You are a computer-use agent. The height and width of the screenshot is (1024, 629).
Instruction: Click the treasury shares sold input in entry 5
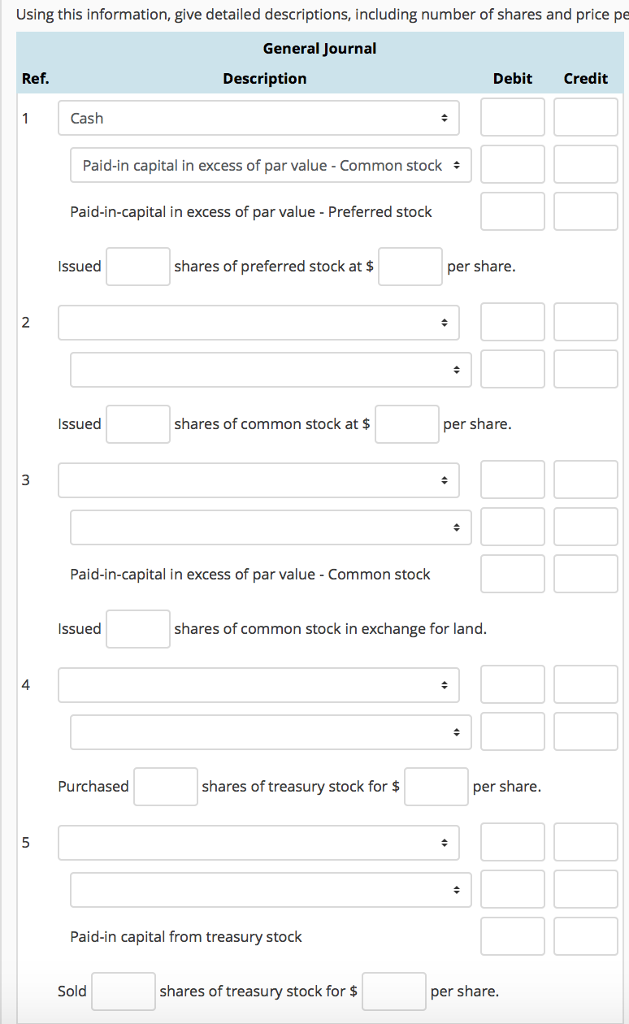click(x=123, y=991)
